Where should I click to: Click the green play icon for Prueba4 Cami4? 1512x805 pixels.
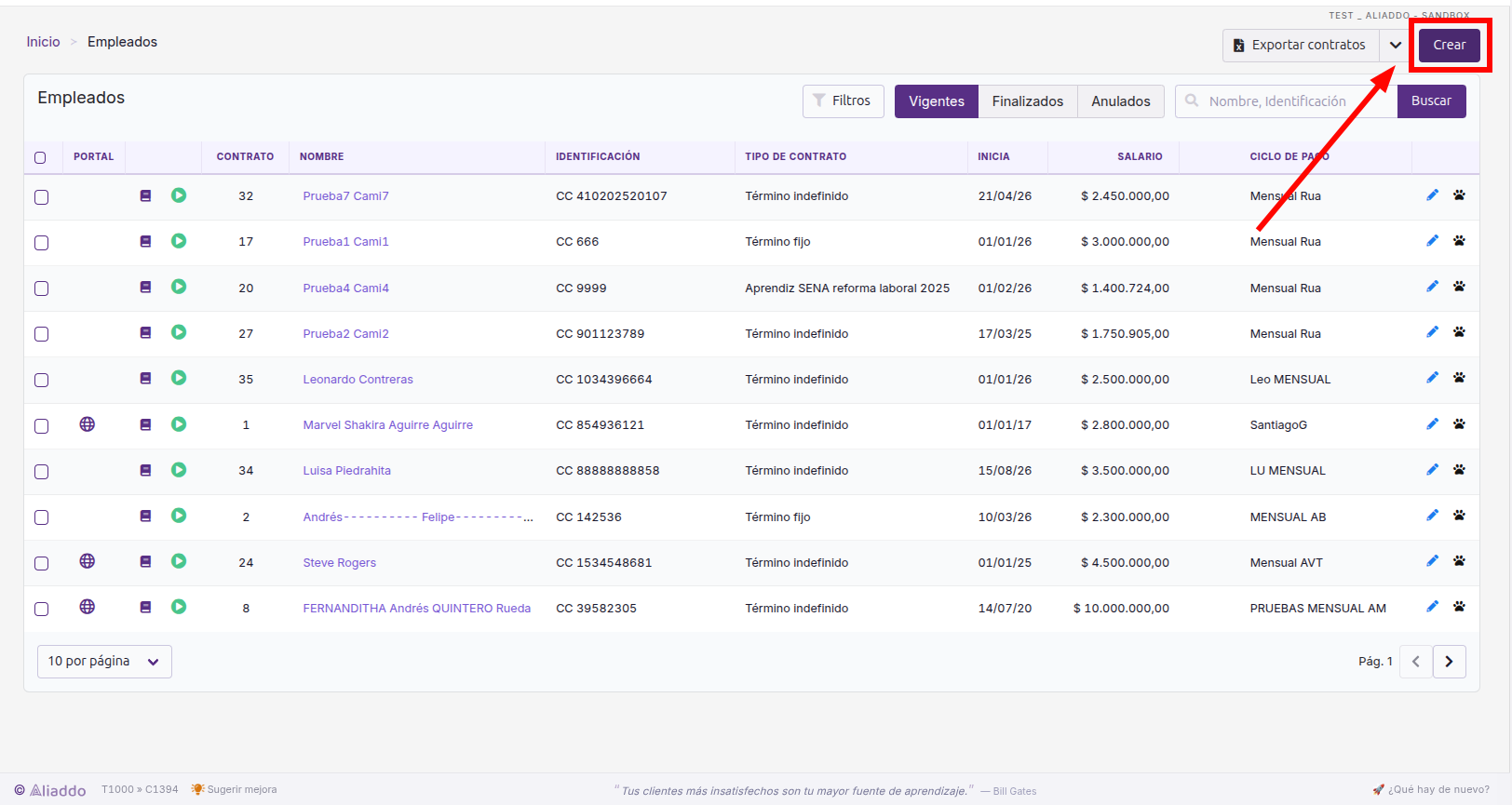(x=179, y=287)
